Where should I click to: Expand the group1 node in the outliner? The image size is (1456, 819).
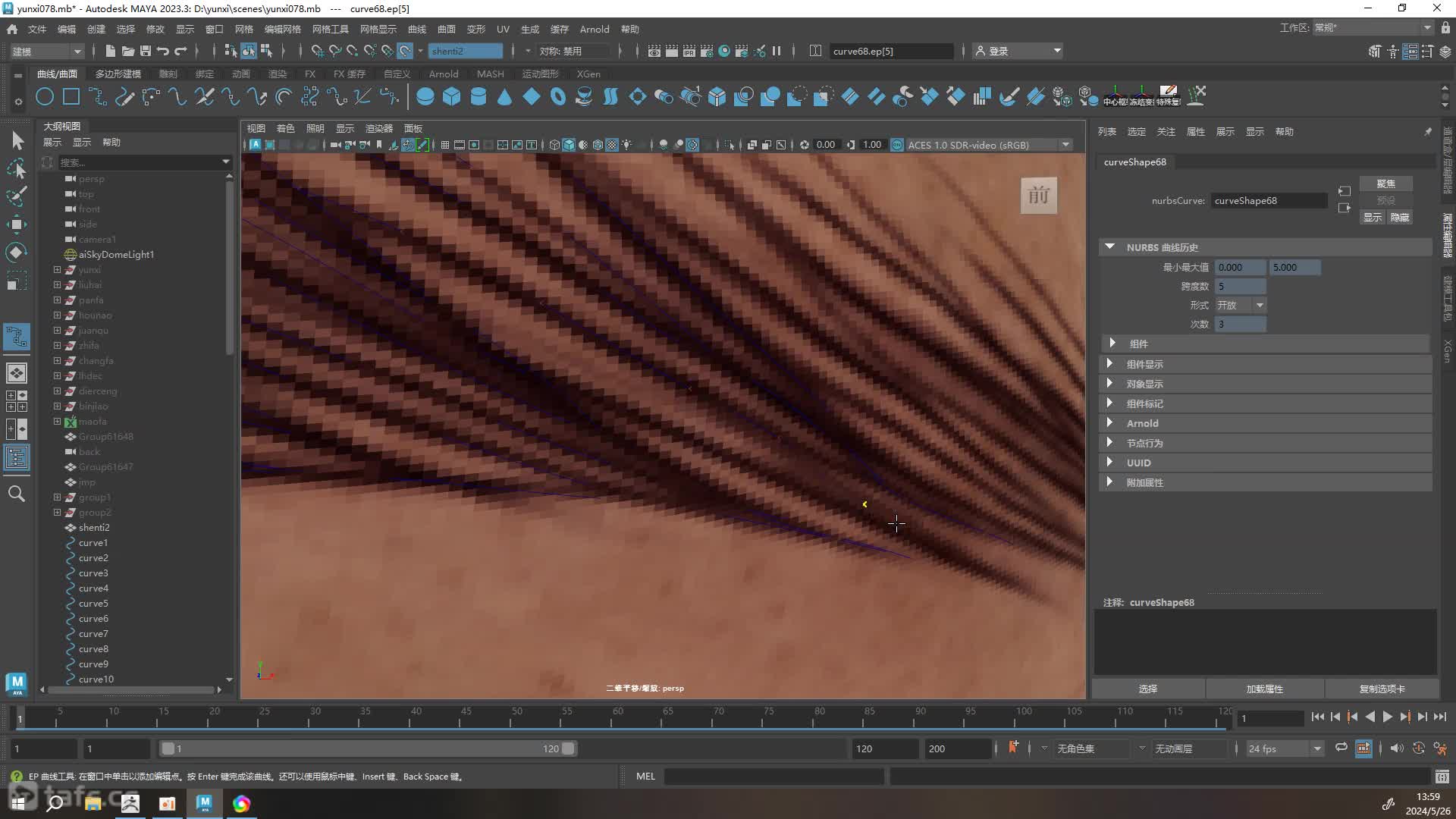click(x=57, y=497)
